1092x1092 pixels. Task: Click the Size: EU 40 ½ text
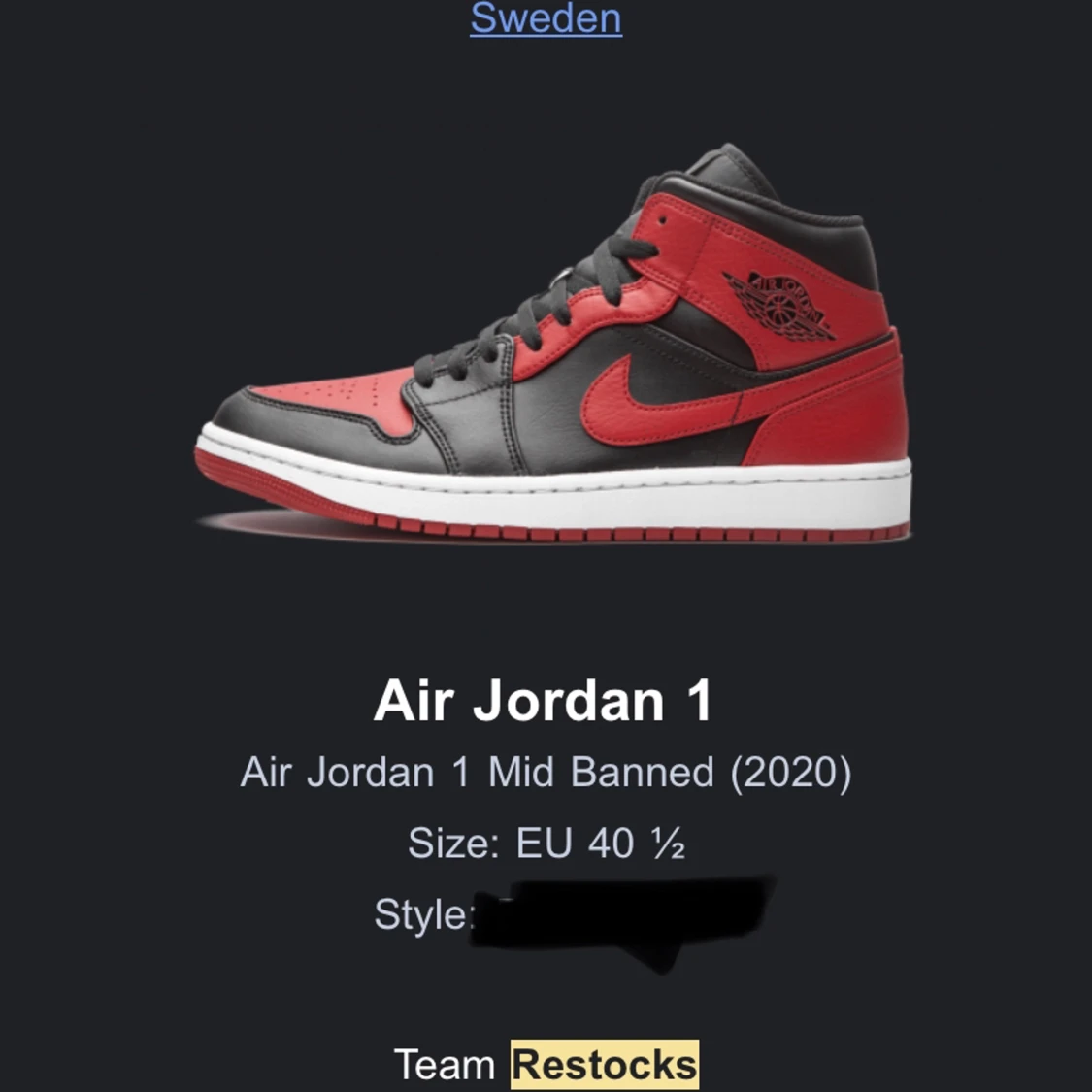546,843
